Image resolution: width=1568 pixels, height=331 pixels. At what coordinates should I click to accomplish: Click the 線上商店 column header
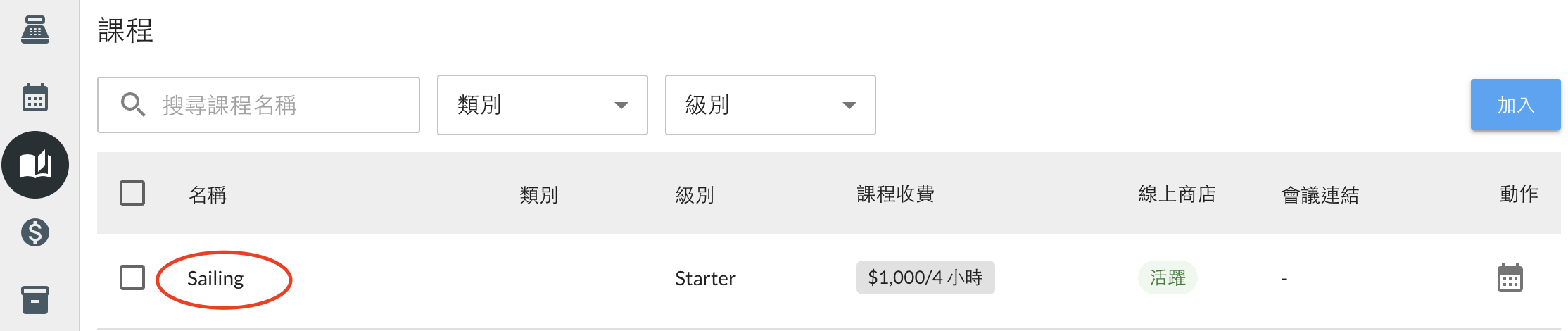point(1177,194)
